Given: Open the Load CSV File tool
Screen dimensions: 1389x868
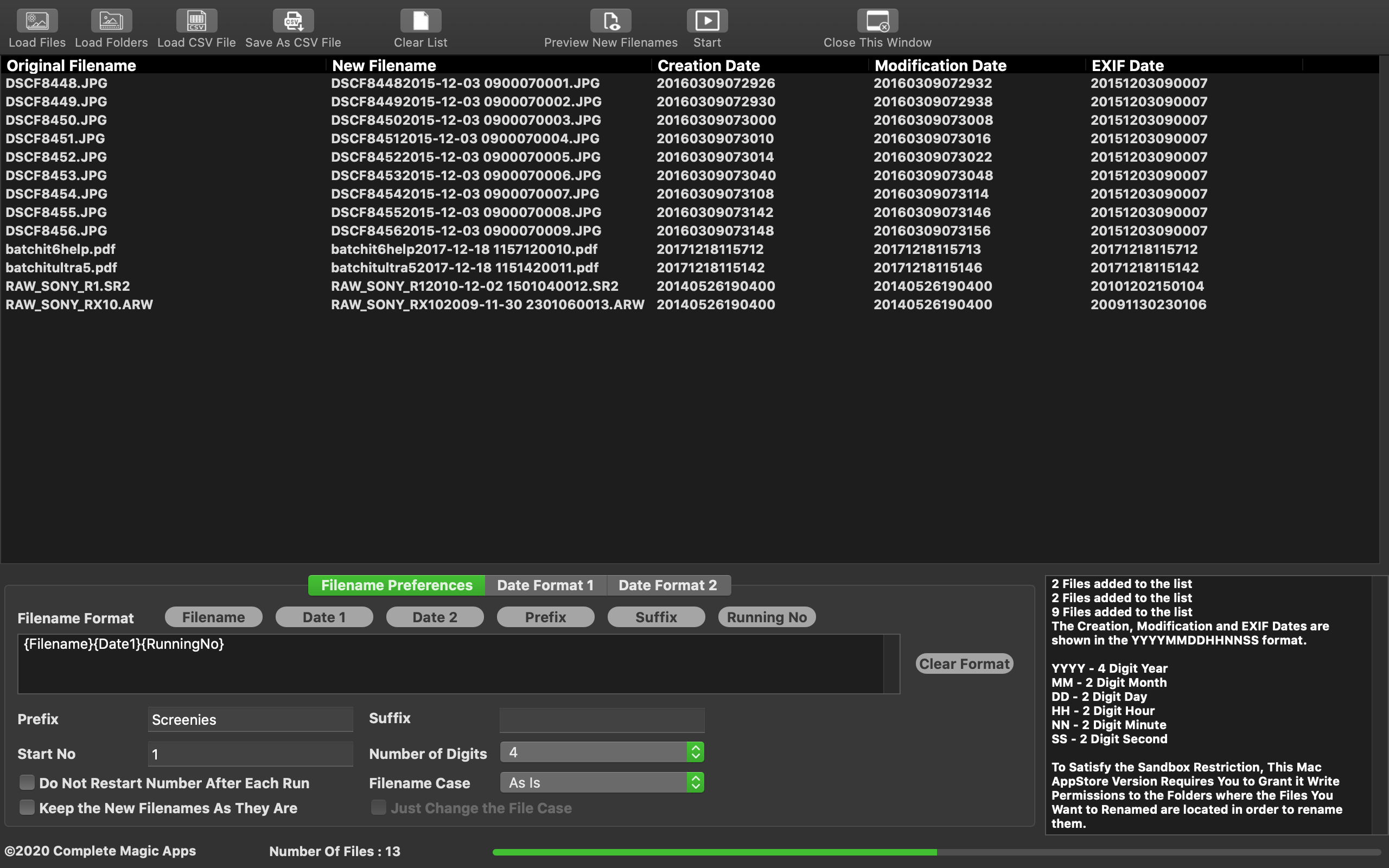Looking at the screenshot, I should tap(196, 20).
